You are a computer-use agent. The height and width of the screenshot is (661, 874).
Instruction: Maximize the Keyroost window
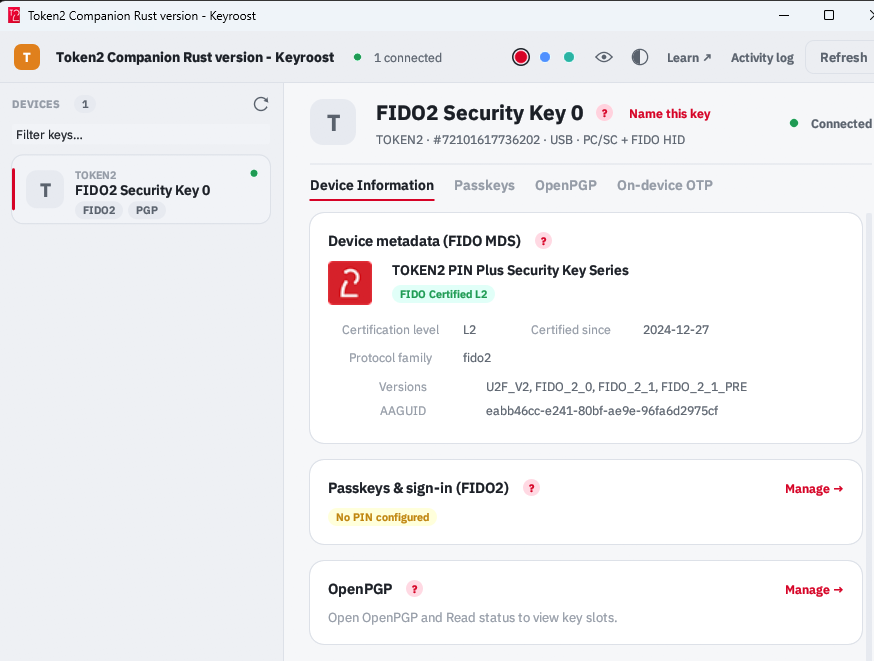[829, 15]
